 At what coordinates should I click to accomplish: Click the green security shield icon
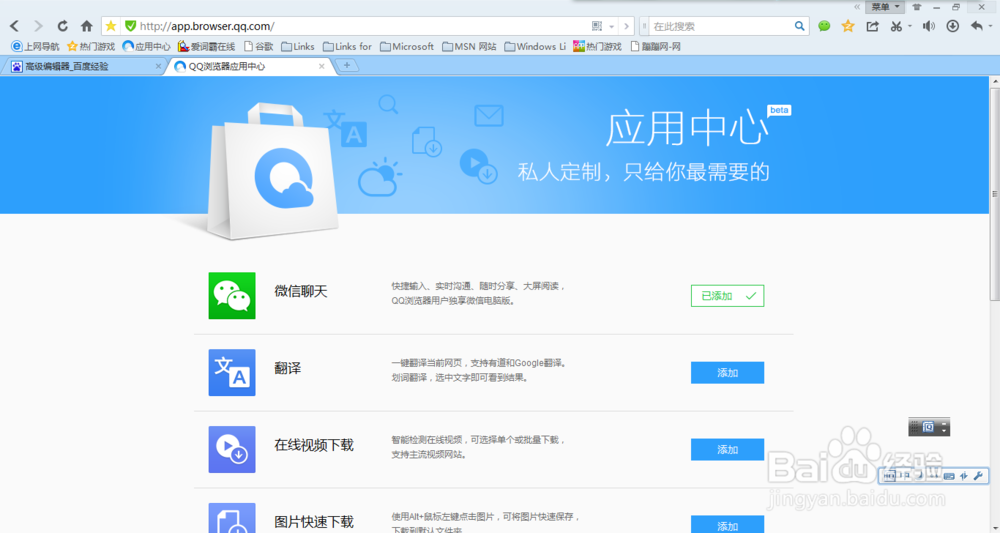coord(130,26)
